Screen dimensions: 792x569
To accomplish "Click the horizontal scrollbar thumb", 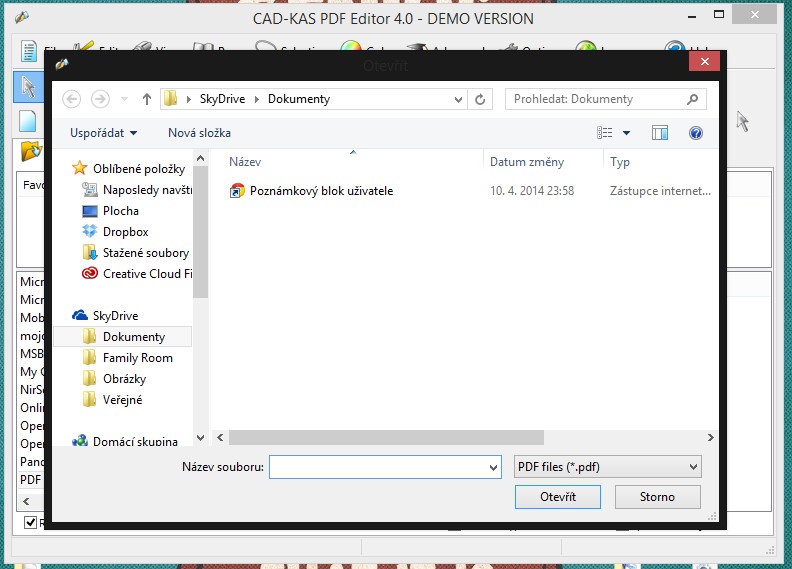I will pos(386,437).
